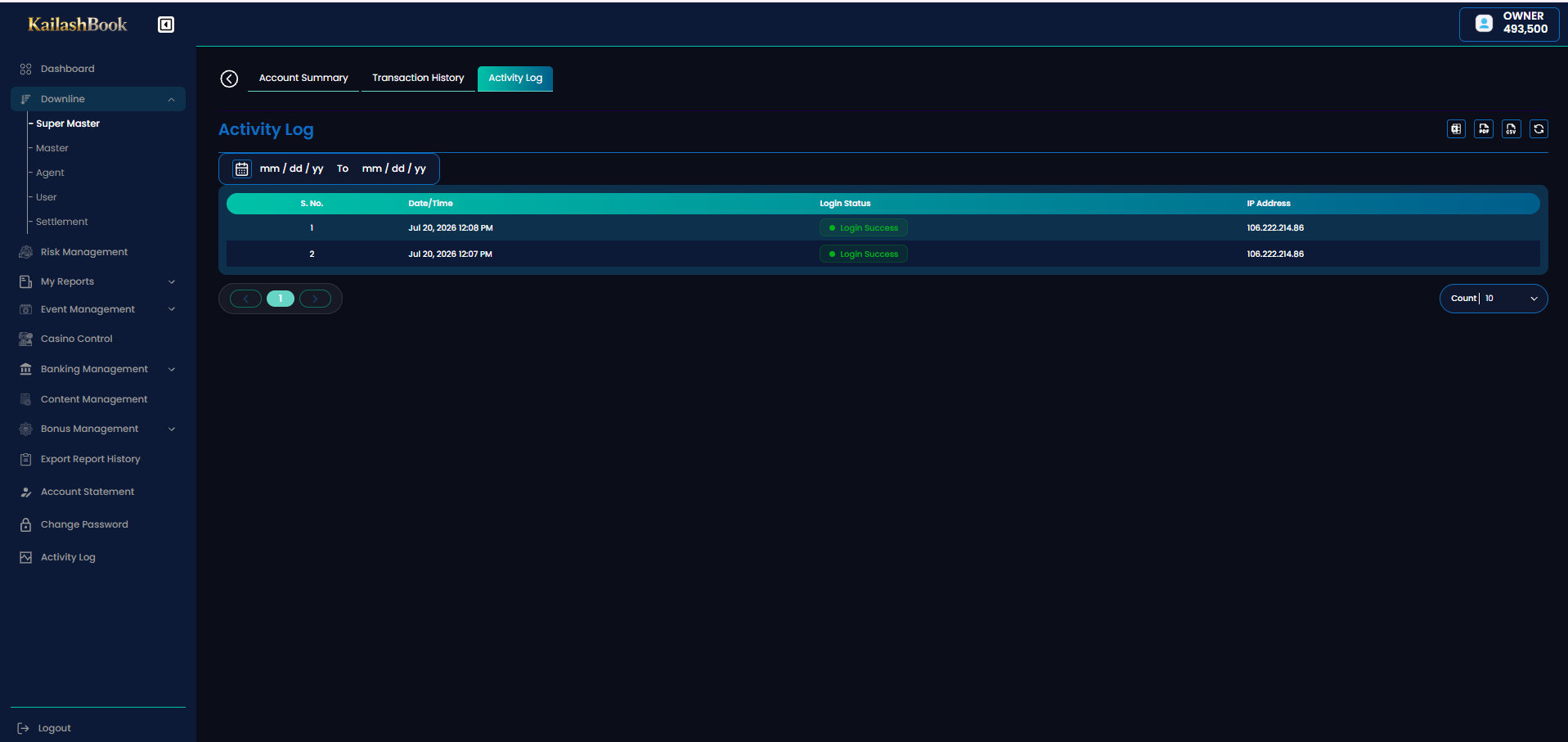Click the start date field
The width and height of the screenshot is (1568, 742).
click(292, 169)
